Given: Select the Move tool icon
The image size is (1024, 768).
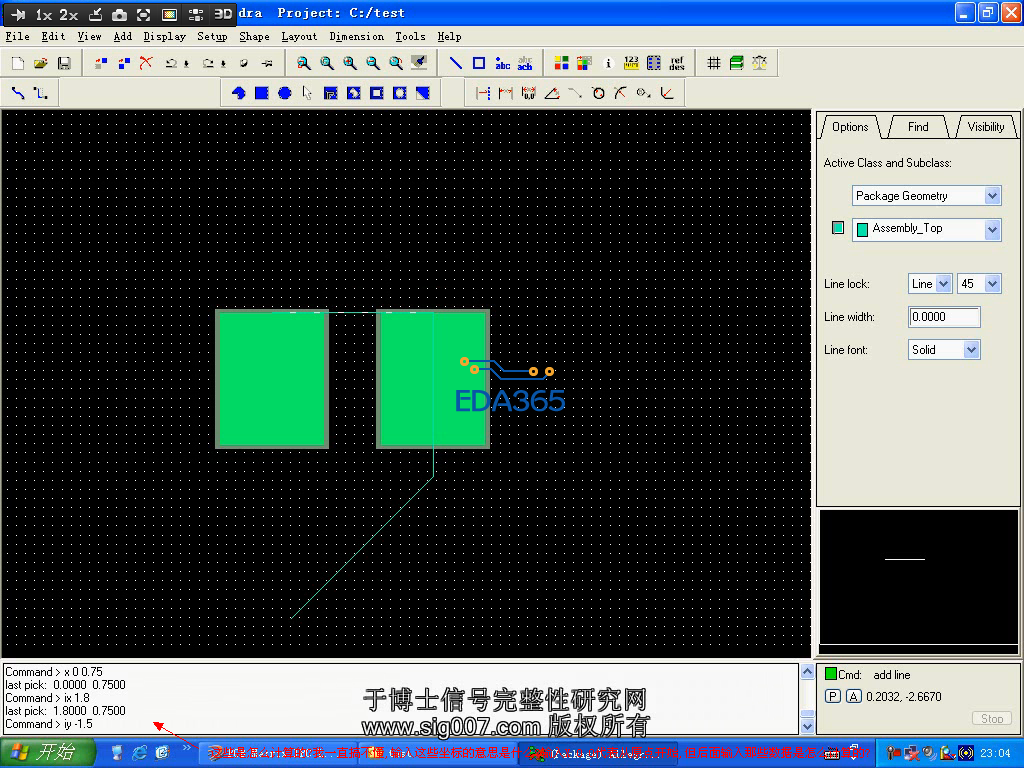Looking at the screenshot, I should click(x=101, y=63).
